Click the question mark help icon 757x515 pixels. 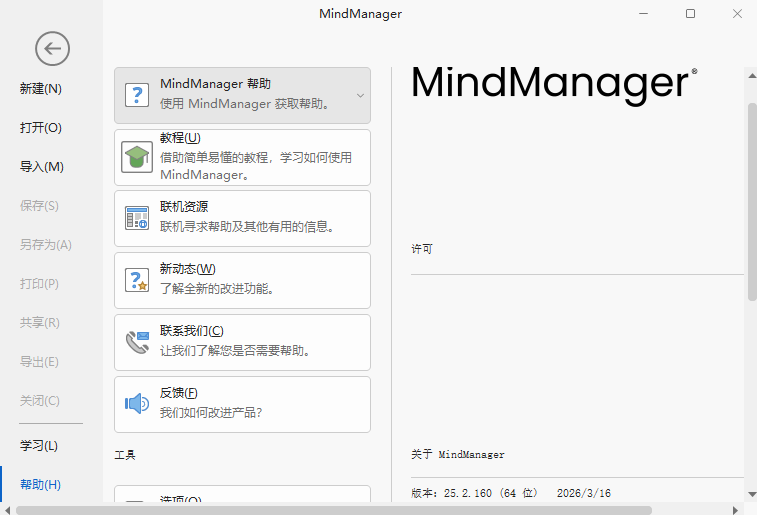[x=137, y=95]
